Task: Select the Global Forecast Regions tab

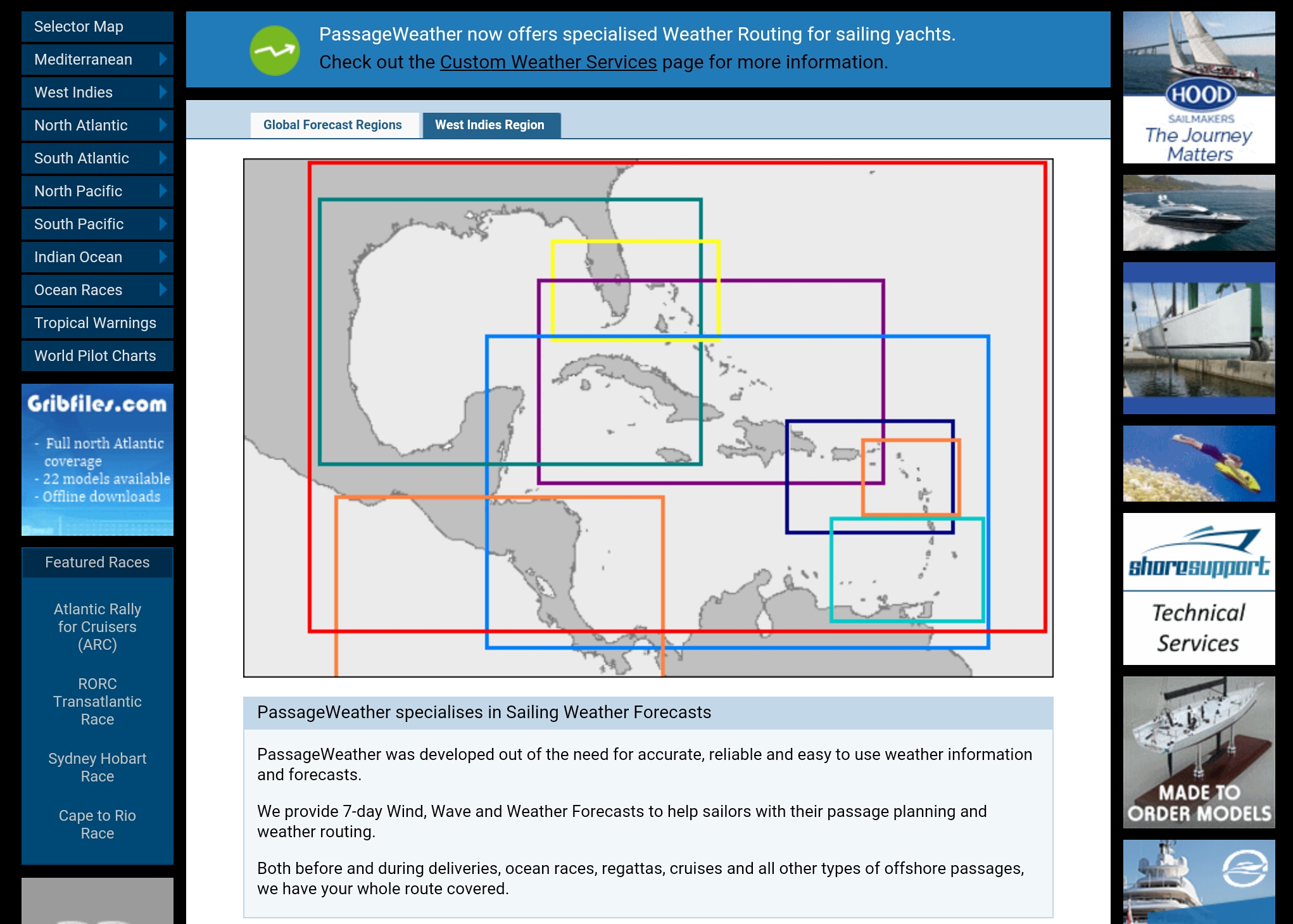Action: click(333, 124)
